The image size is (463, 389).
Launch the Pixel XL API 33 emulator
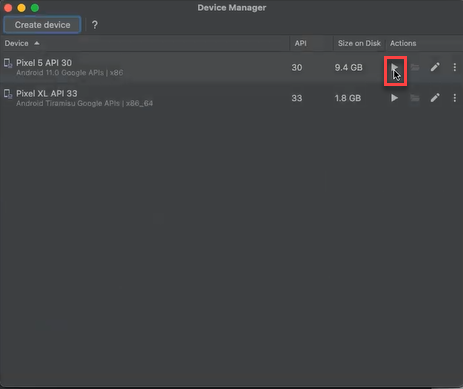point(395,98)
